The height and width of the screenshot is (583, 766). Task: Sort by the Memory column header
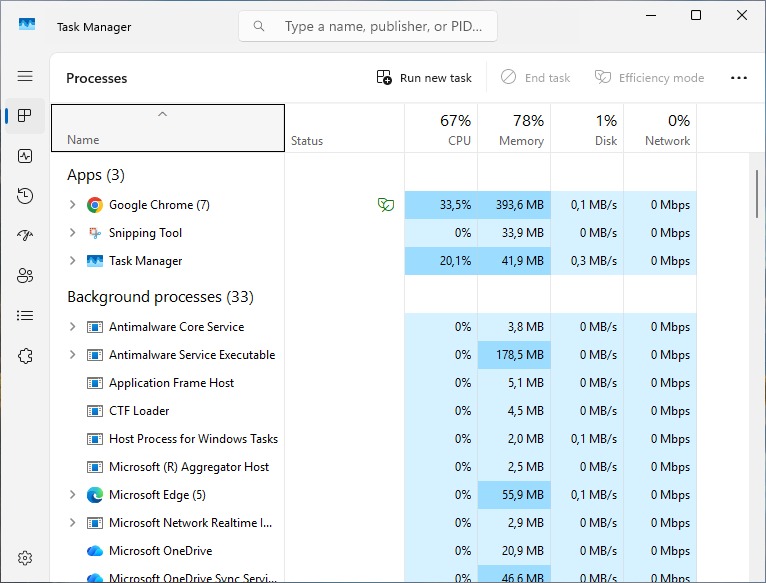pyautogui.click(x=514, y=128)
